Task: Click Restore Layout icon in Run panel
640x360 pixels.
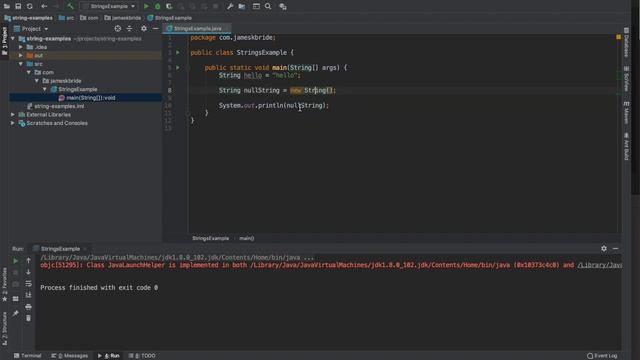Action: coord(16,298)
